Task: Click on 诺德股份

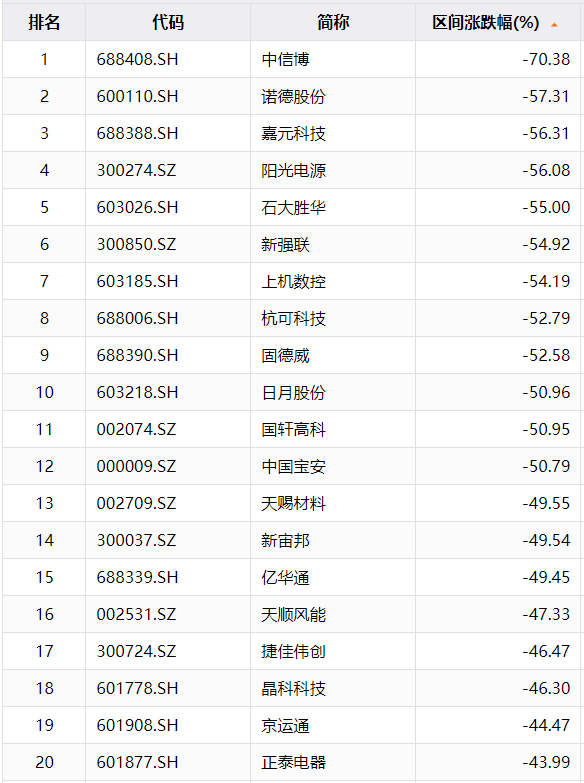Action: 294,96
